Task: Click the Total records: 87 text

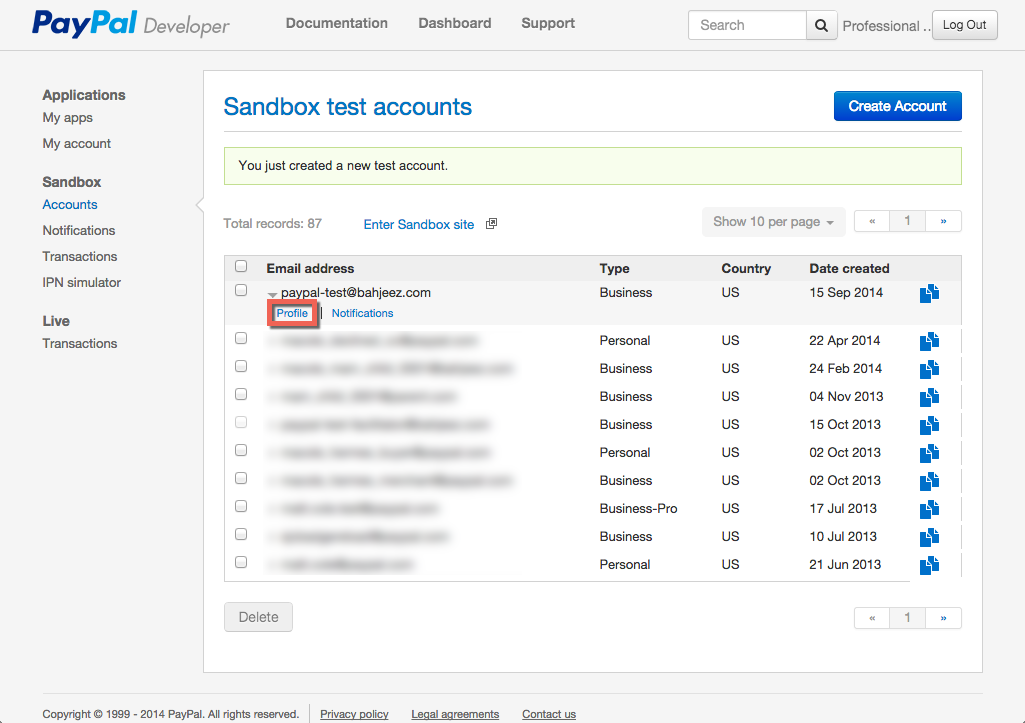Action: coord(273,224)
